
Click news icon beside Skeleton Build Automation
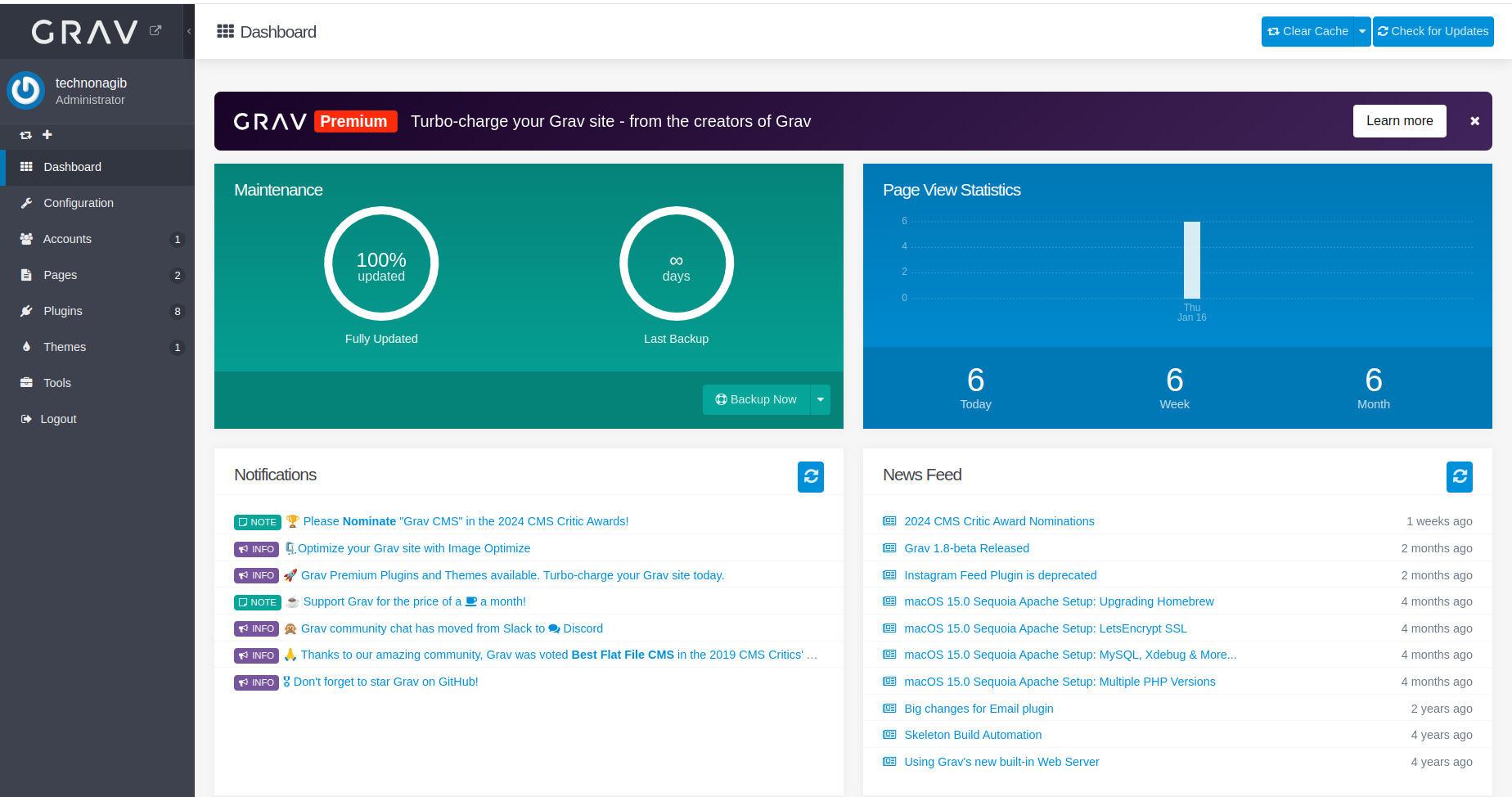tap(889, 735)
